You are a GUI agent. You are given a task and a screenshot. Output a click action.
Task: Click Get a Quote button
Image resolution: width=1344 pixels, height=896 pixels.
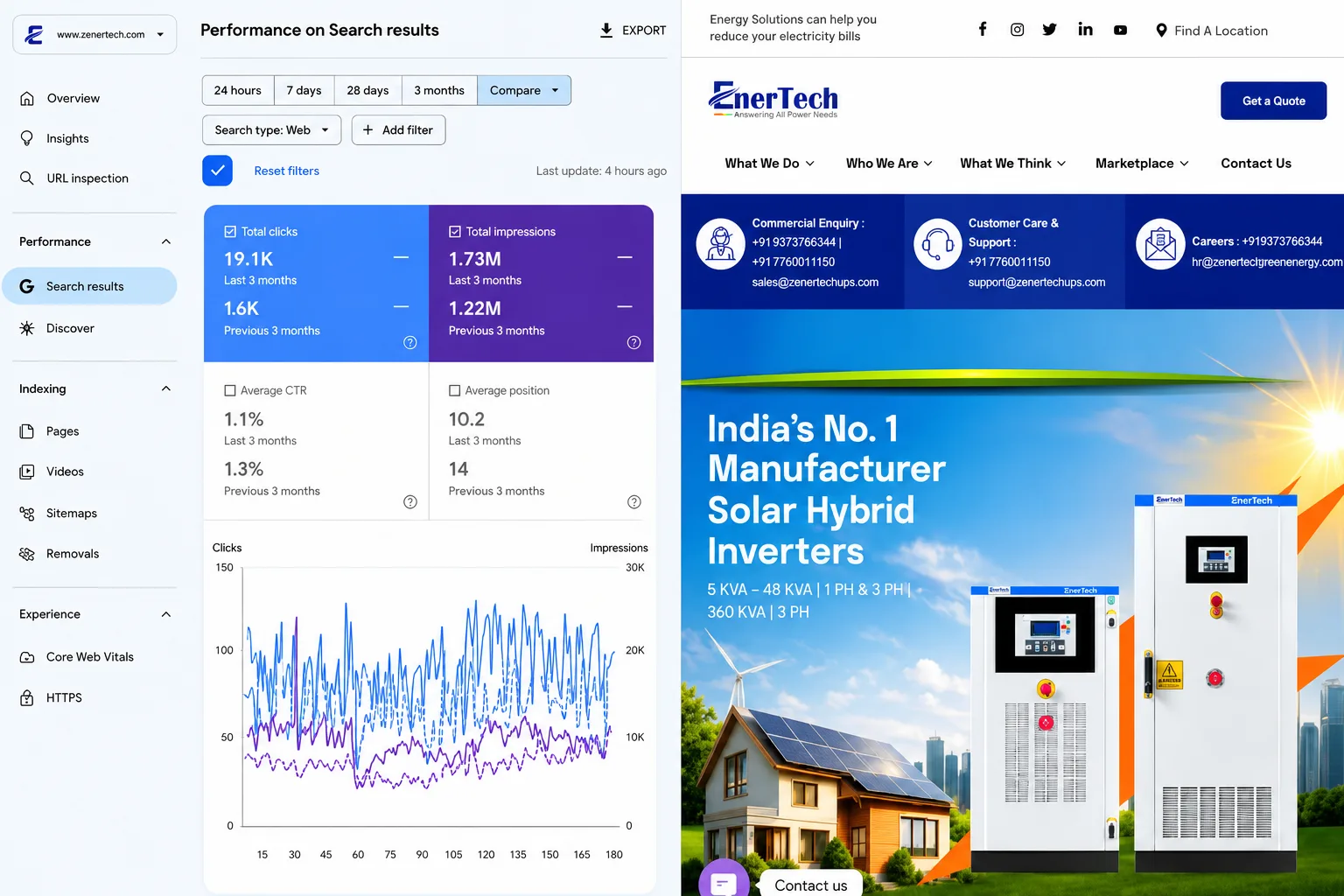(x=1274, y=101)
